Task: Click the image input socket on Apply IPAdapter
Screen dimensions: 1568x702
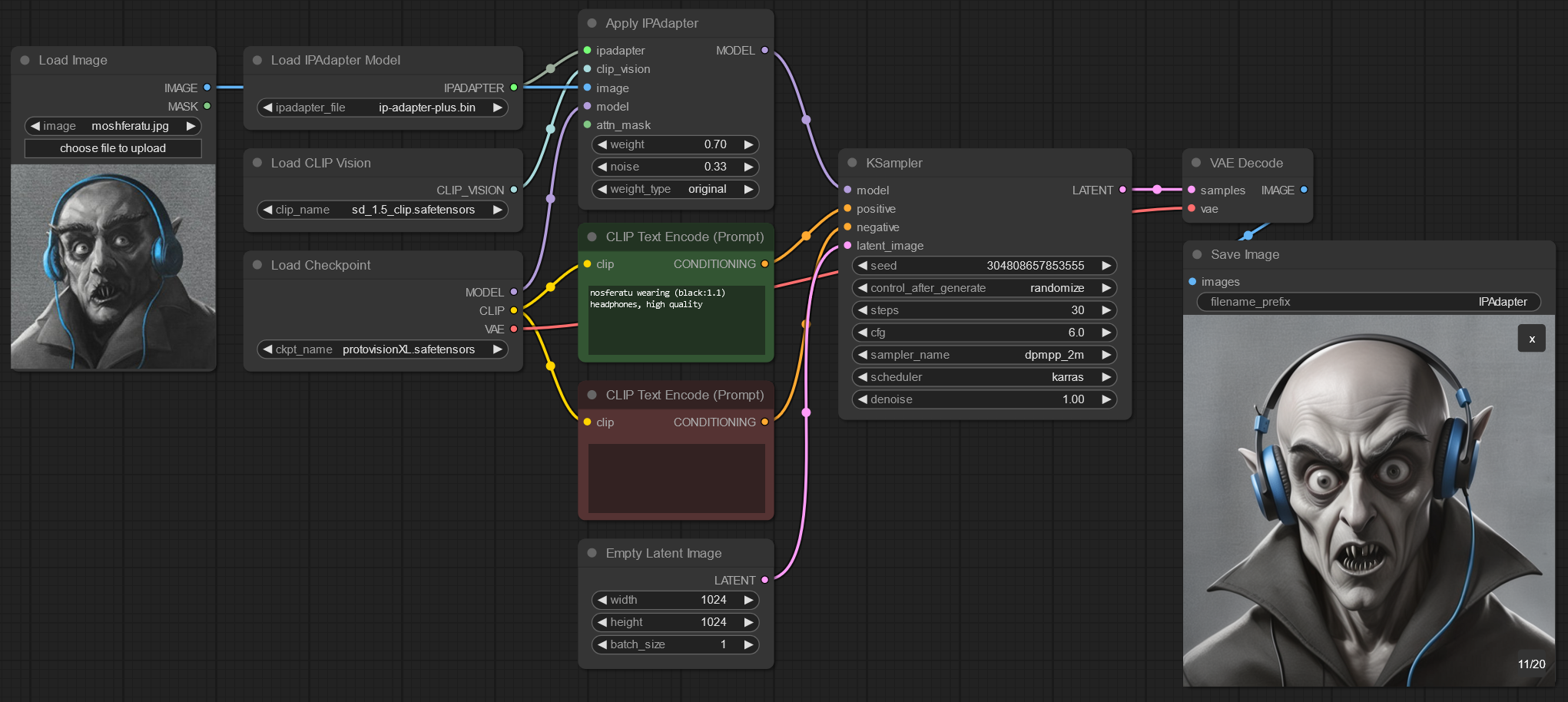Action: point(588,88)
